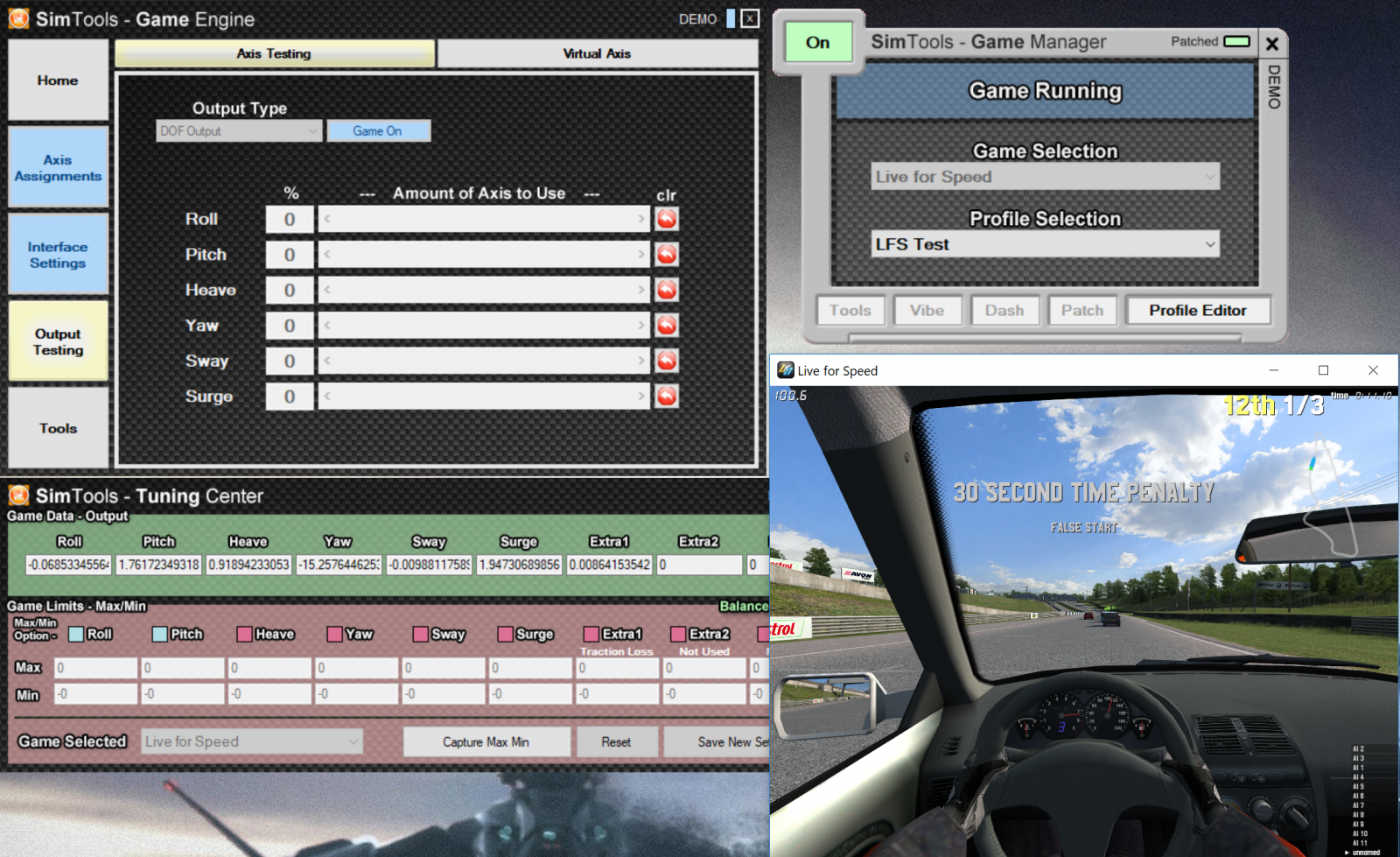Viewport: 1400px width, 857px height.
Task: Click the Live for Speed window icon
Action: [786, 370]
